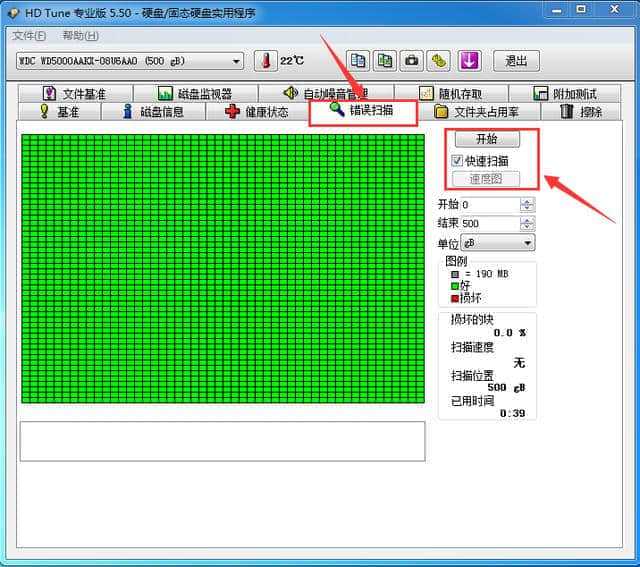Click the camera save screenshot icon
Viewport: 640px width, 567px height.
(x=411, y=61)
